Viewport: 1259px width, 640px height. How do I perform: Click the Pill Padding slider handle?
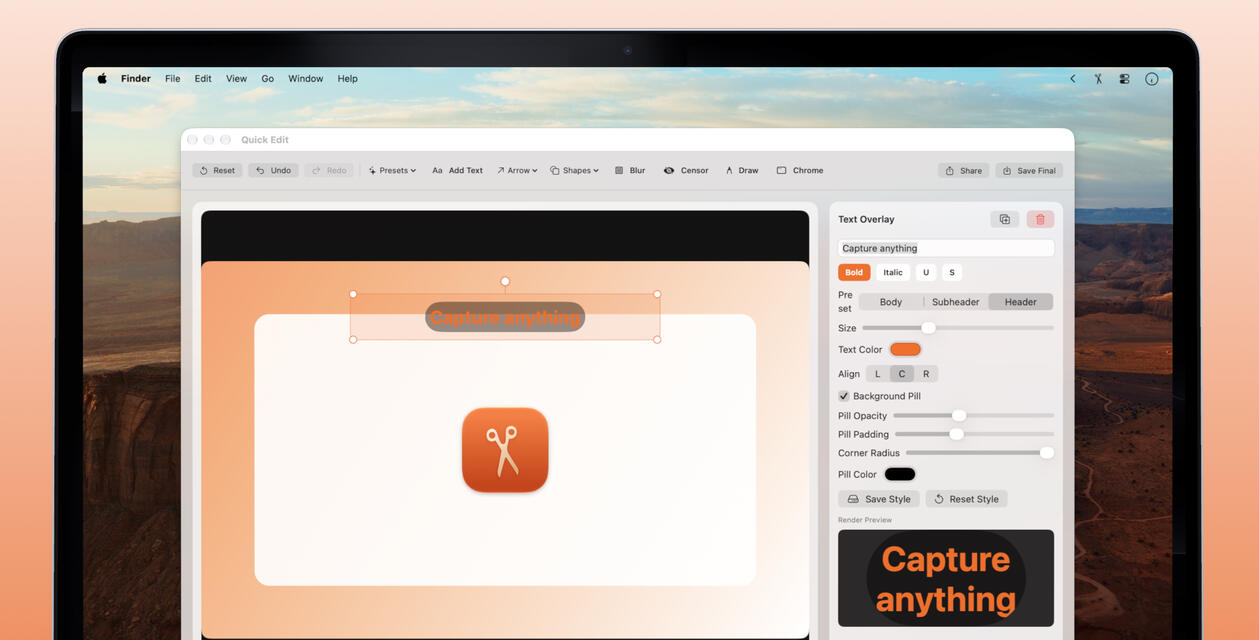[x=956, y=434]
